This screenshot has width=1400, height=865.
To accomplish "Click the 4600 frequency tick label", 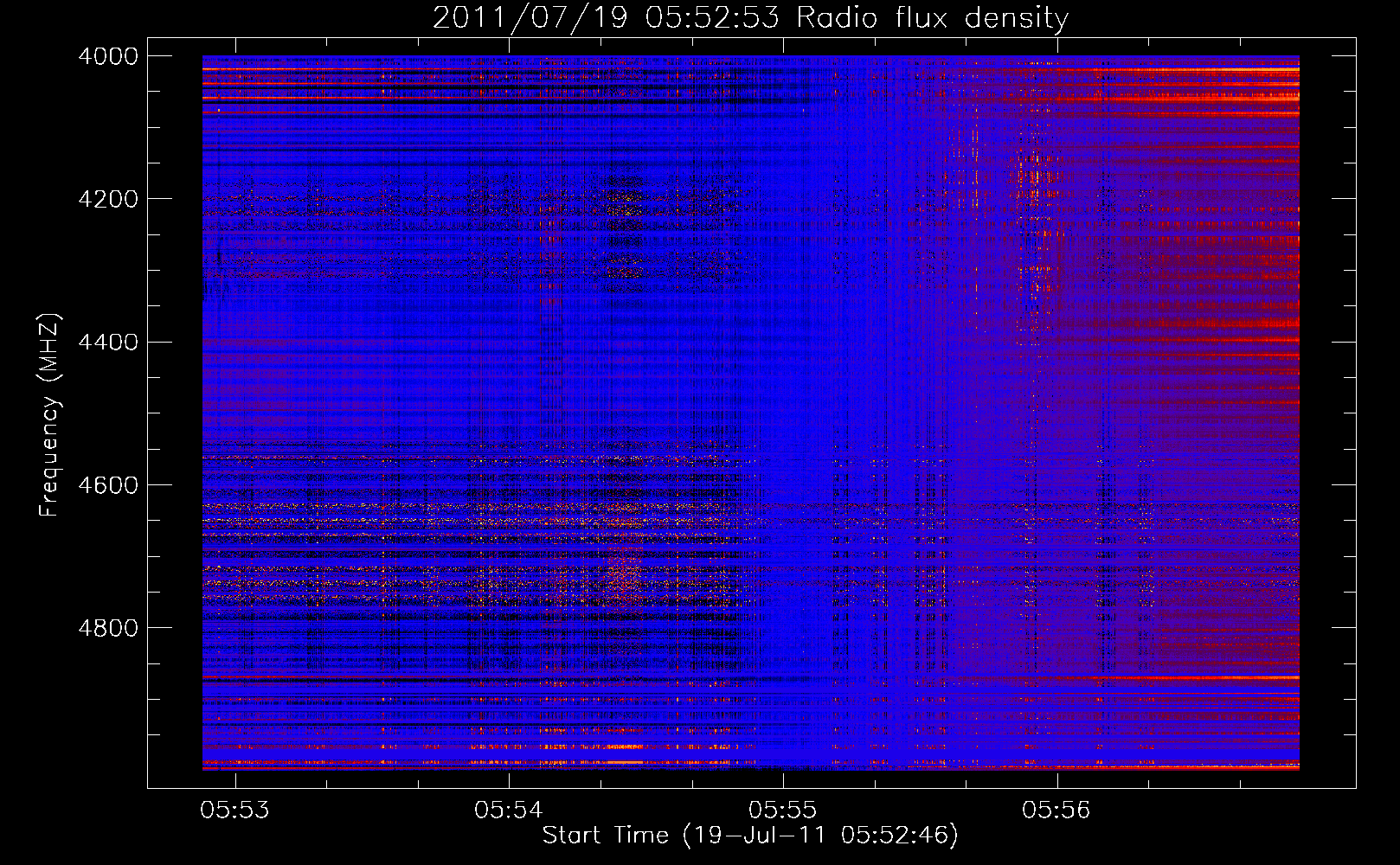I will pos(108,485).
